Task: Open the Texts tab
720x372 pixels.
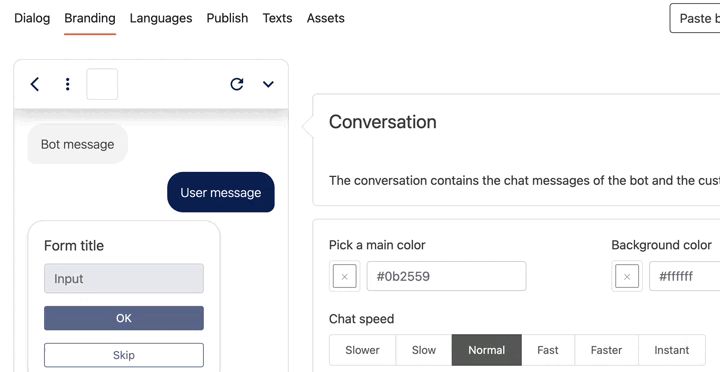Action: click(x=277, y=18)
